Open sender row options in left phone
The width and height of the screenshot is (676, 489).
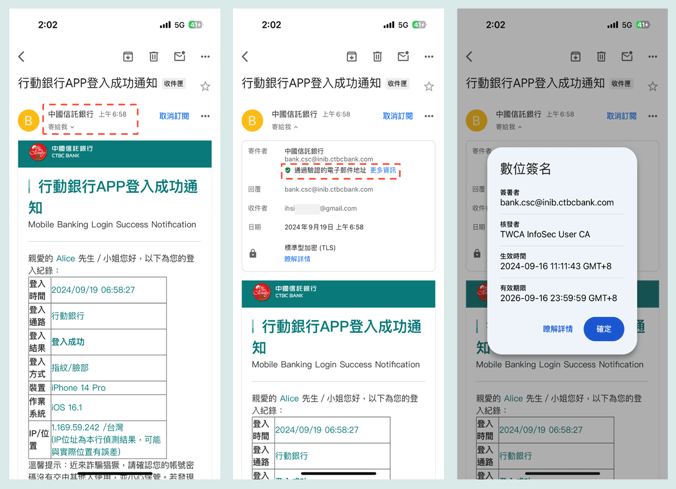click(x=205, y=116)
